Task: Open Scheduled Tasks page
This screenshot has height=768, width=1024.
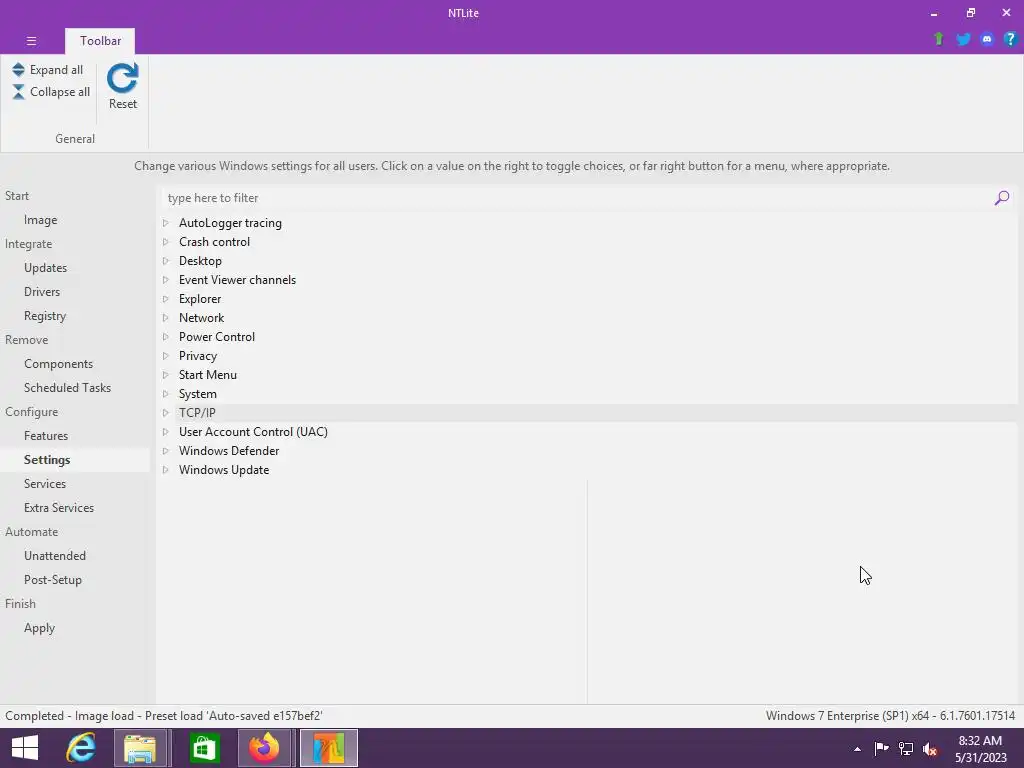Action: pos(67,388)
